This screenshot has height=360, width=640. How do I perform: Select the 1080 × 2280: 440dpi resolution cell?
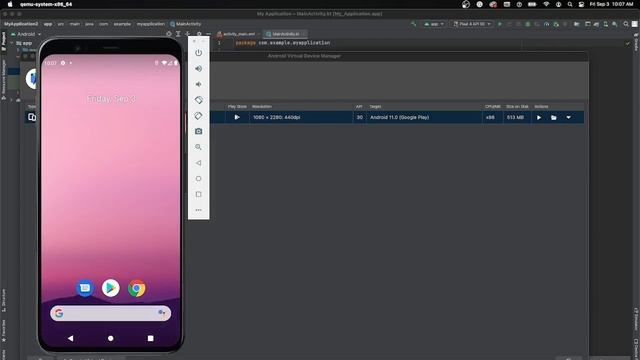(x=301, y=117)
